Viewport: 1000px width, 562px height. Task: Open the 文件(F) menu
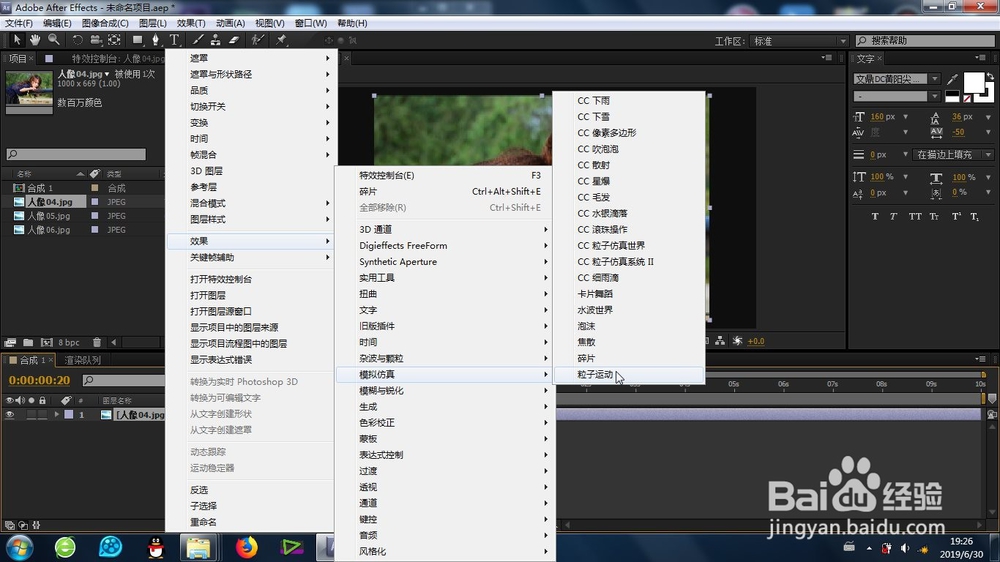pos(18,23)
